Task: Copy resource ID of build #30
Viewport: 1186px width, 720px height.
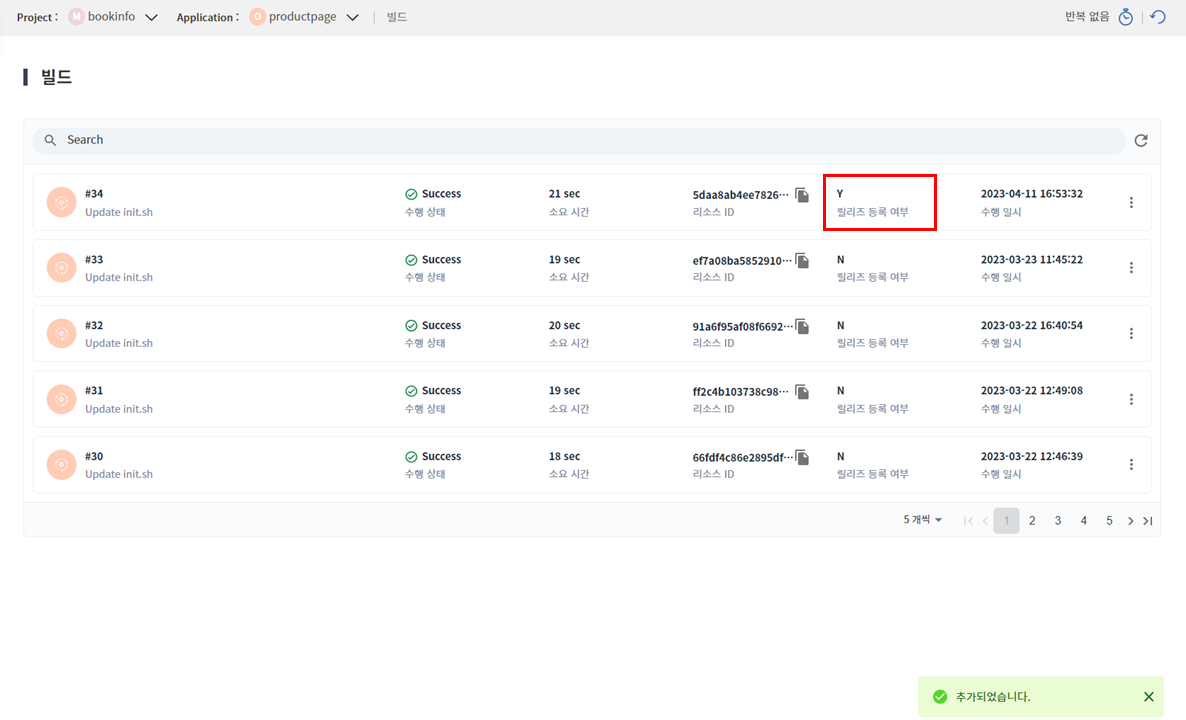Action: [x=803, y=458]
